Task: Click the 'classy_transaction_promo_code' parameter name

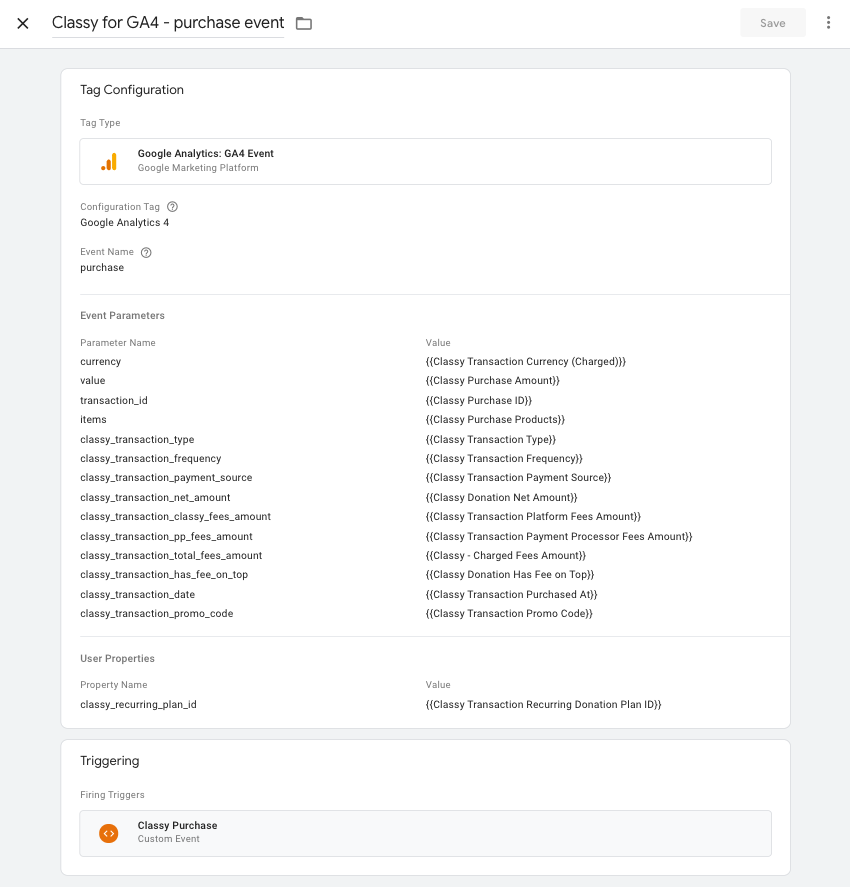Action: pyautogui.click(x=157, y=614)
